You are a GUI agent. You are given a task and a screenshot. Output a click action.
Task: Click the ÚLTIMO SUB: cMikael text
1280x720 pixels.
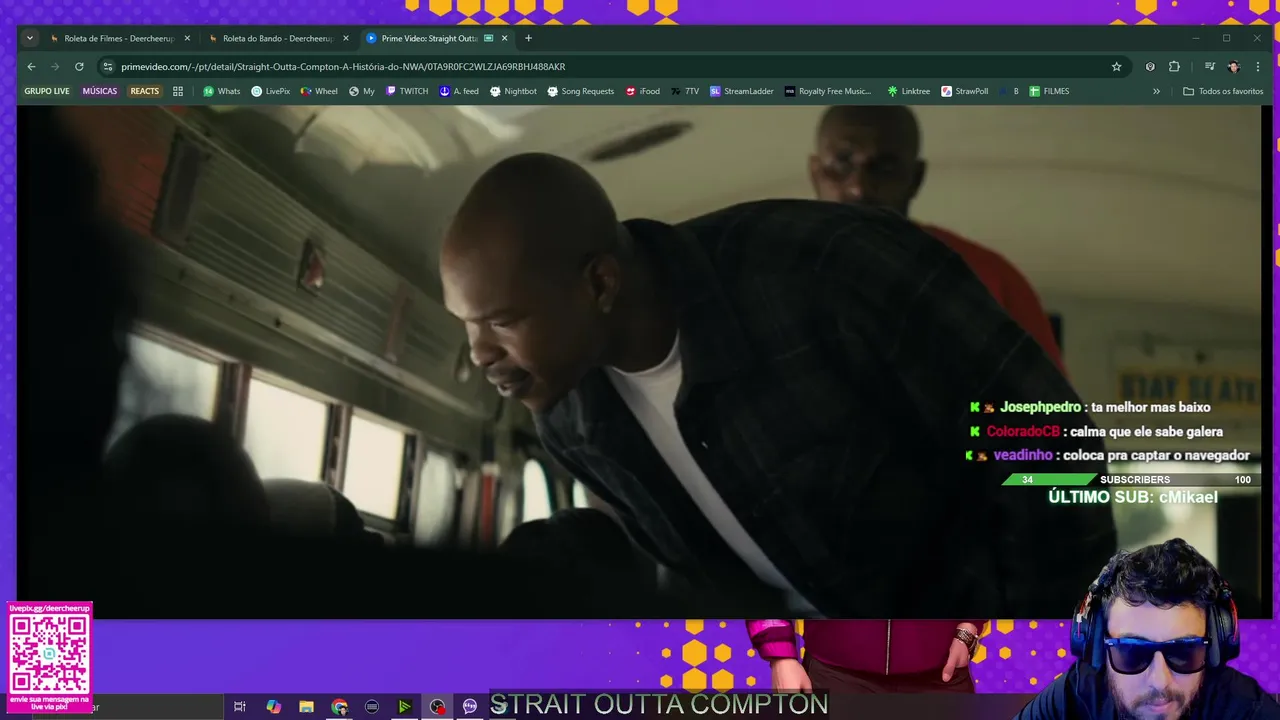(x=1132, y=497)
